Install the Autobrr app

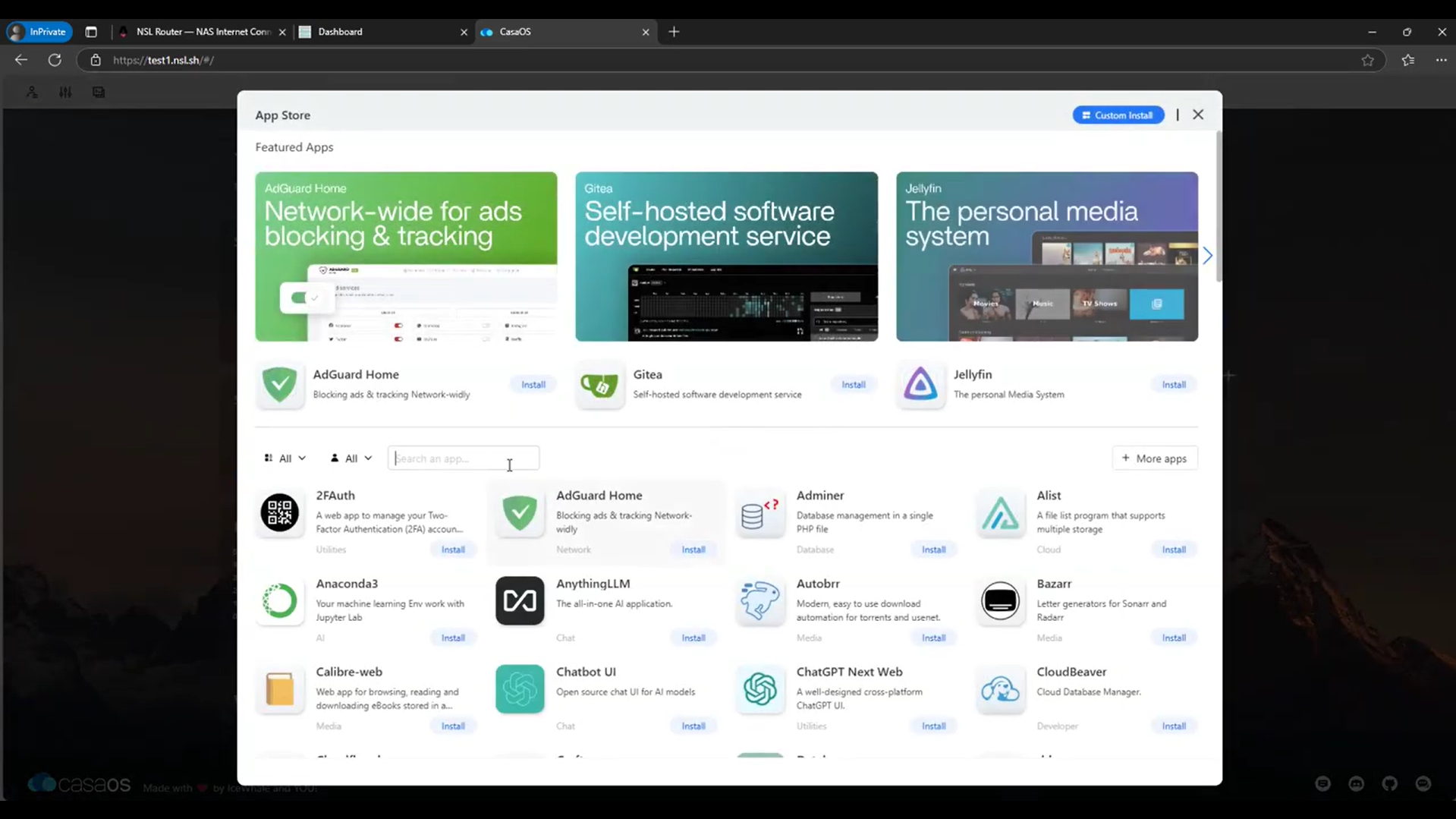(933, 638)
